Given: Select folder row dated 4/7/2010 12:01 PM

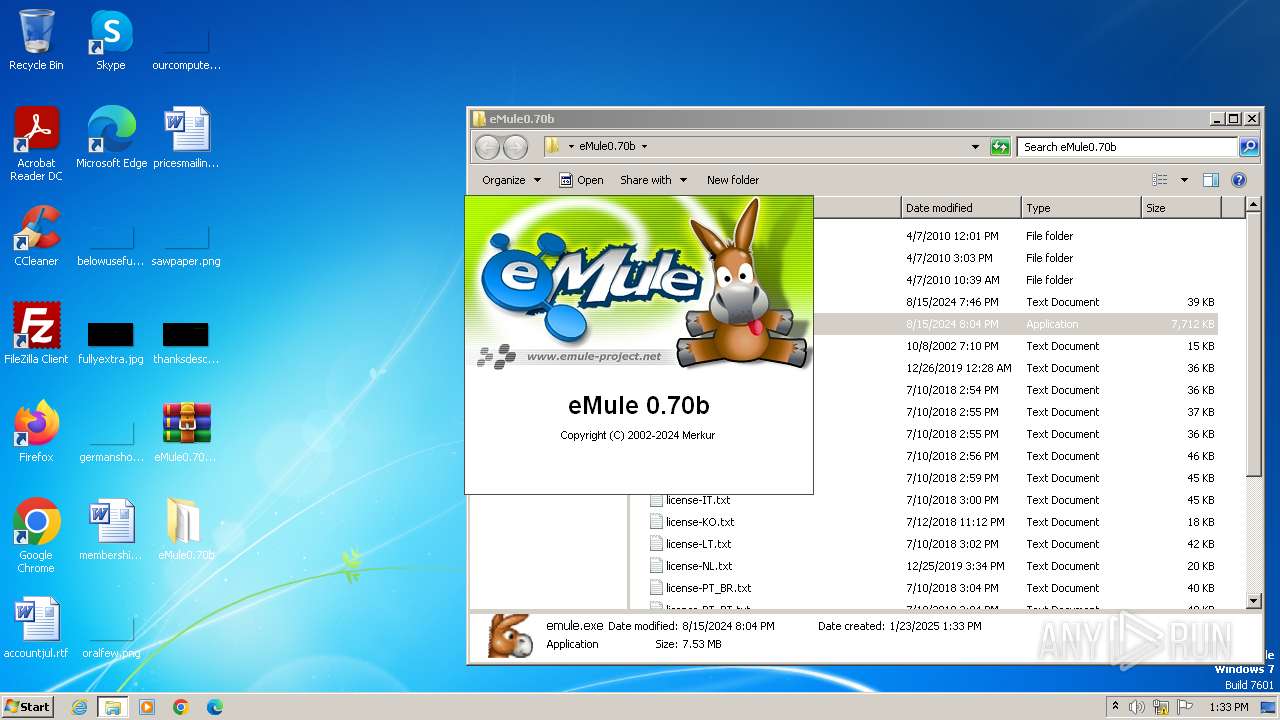Looking at the screenshot, I should (x=1016, y=236).
